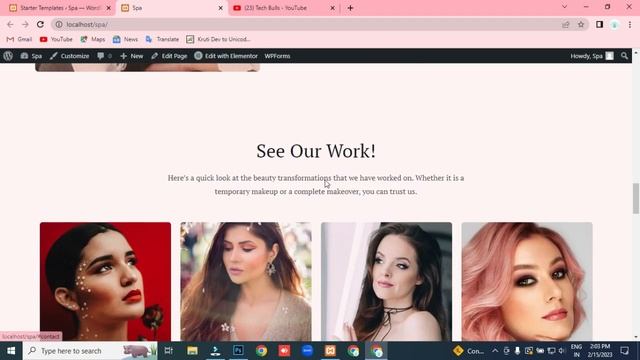Image resolution: width=640 pixels, height=360 pixels.
Task: Close the Spa browser tab
Action: click(221, 8)
